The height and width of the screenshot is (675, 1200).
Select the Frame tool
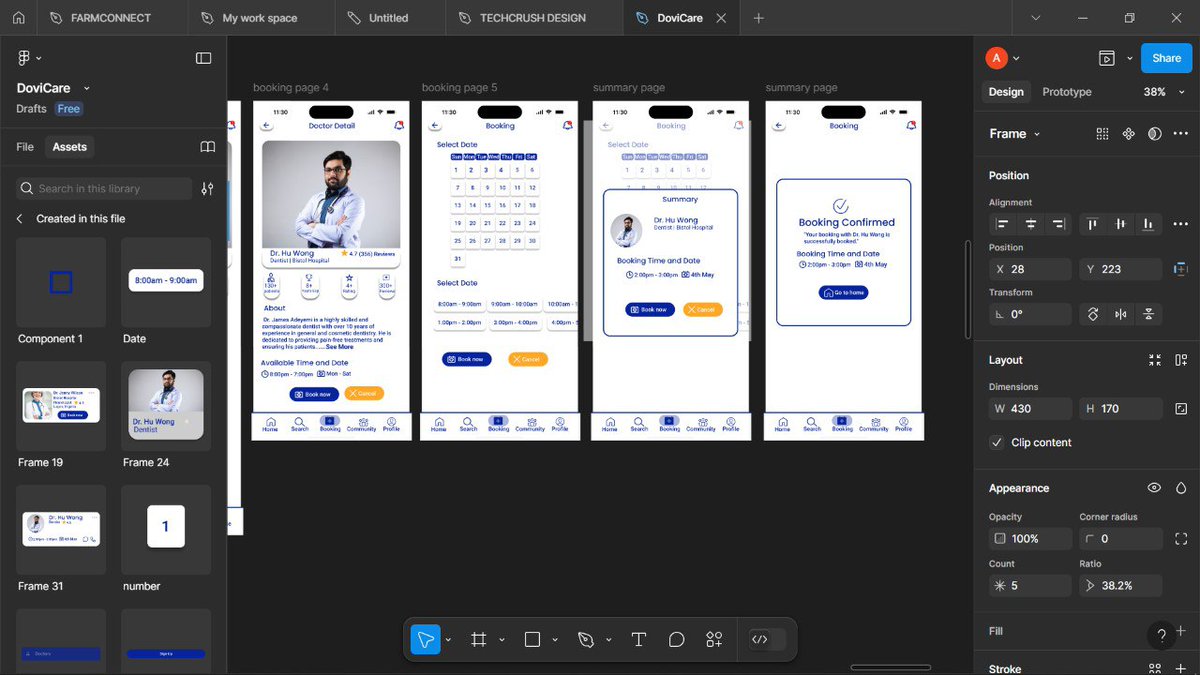(479, 640)
